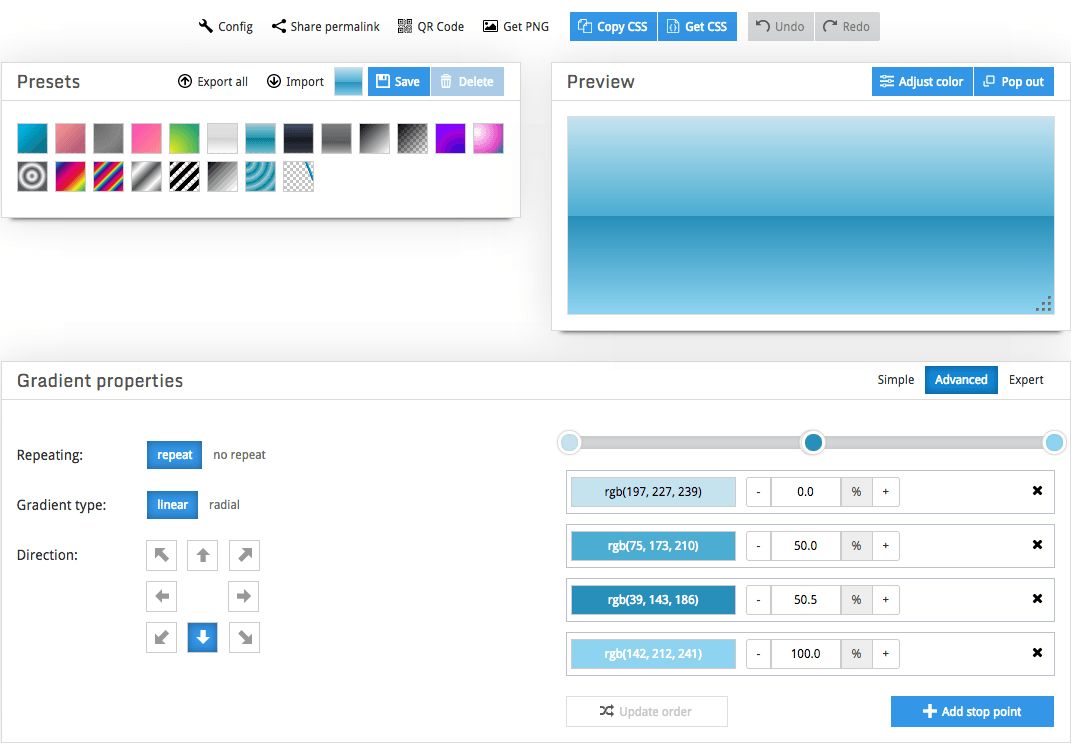Screen dimensions: 1071x743
Task: Generate a QR Code for the gradient
Action: tap(430, 26)
